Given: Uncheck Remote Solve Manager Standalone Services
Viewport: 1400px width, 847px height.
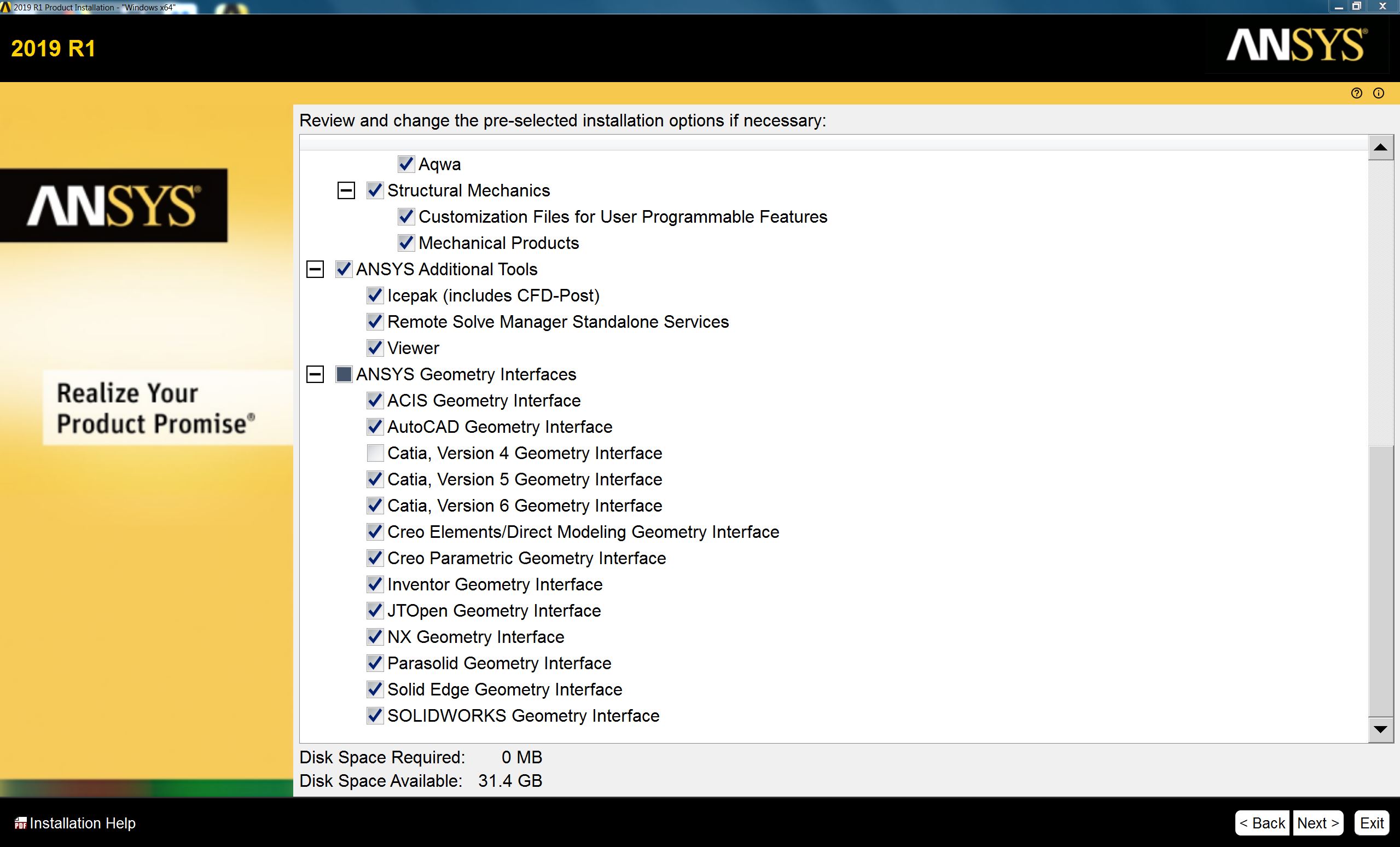Looking at the screenshot, I should [374, 322].
